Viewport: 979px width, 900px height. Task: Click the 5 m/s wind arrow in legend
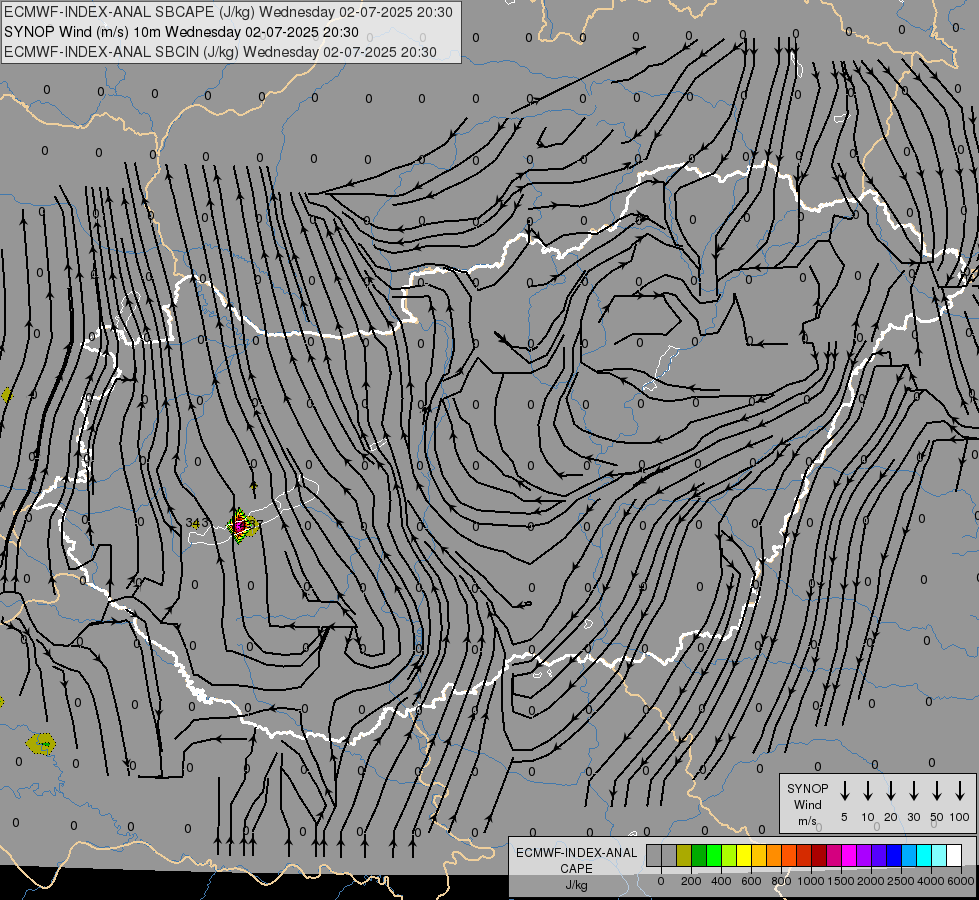[x=844, y=791]
